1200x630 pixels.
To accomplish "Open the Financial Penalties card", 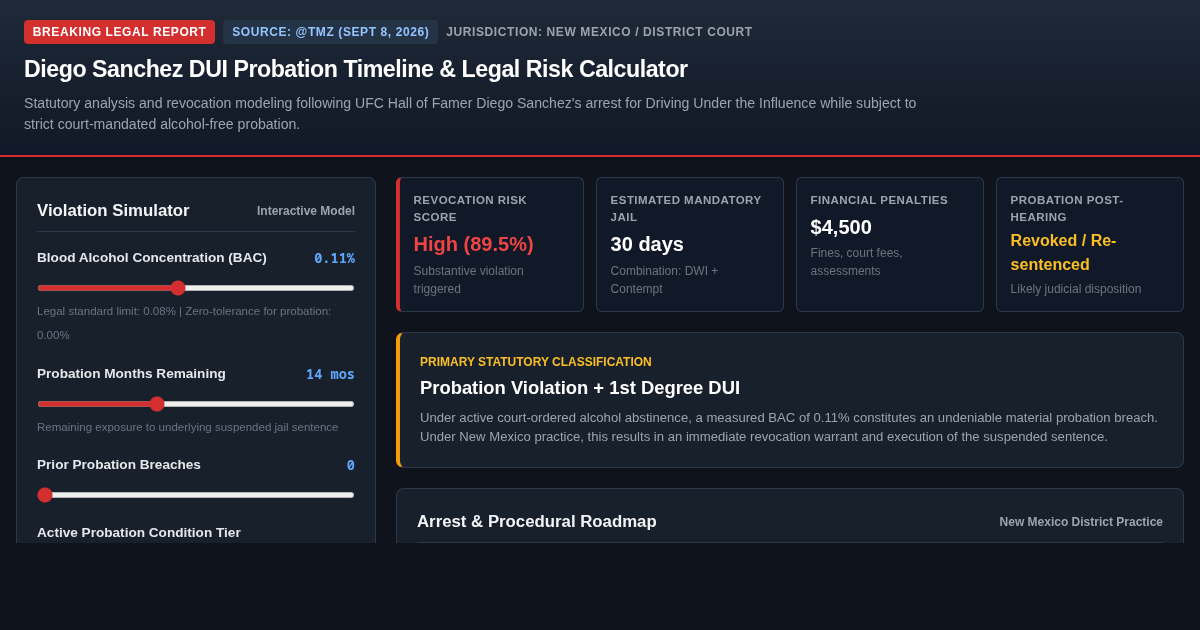I will point(890,245).
